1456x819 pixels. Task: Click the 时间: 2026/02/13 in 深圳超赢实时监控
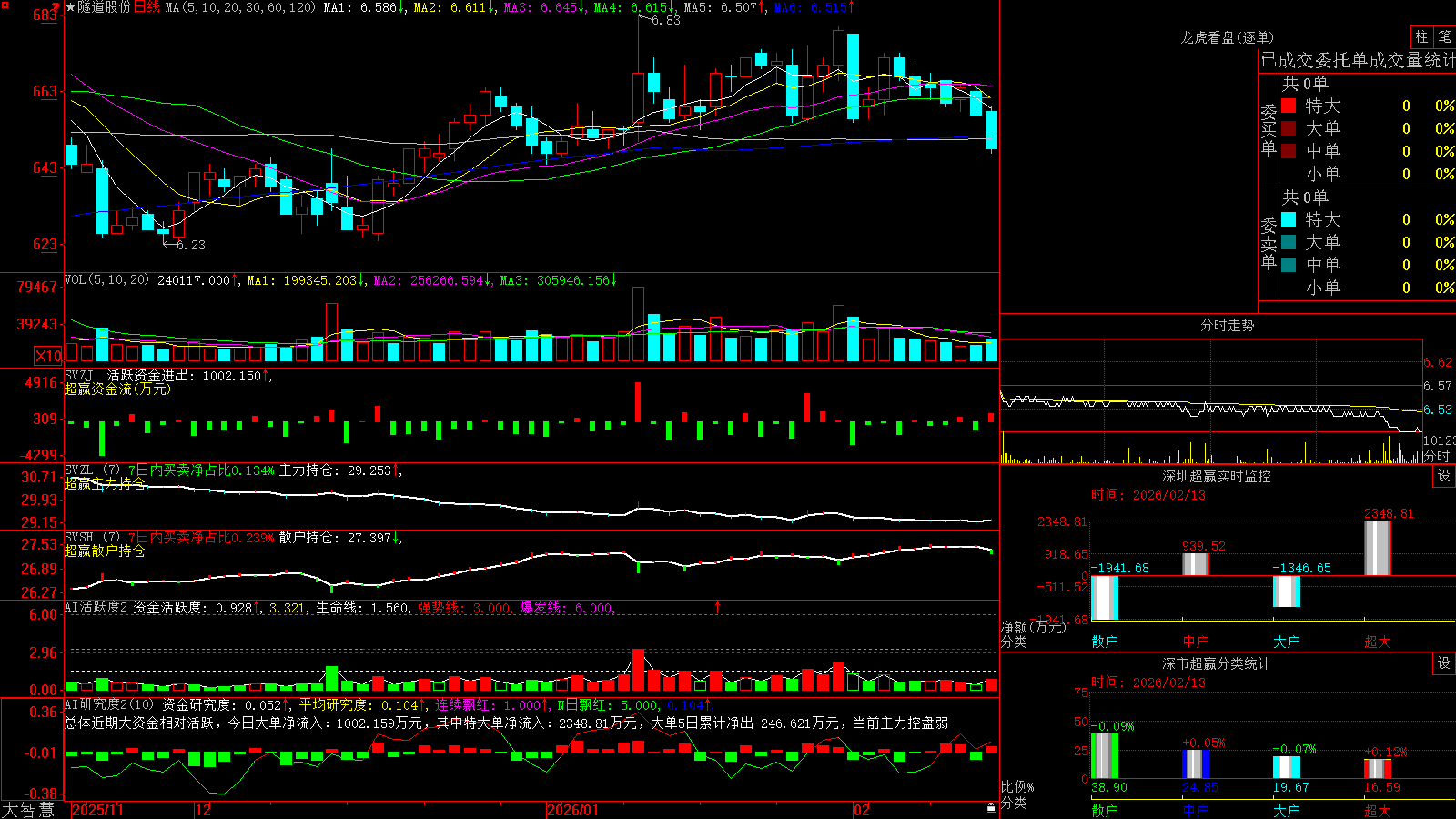pos(1148,495)
